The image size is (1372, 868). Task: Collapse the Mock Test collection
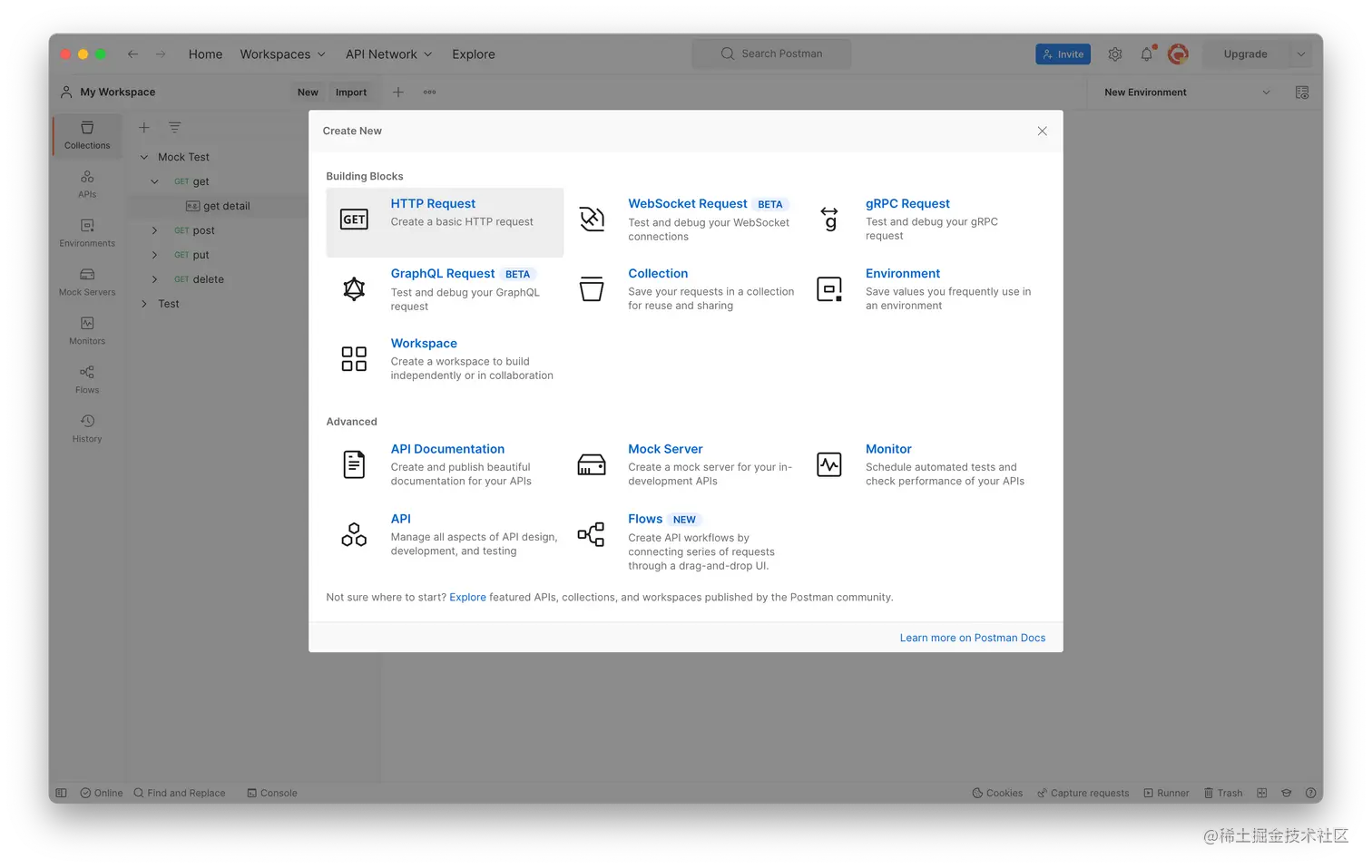click(x=143, y=157)
